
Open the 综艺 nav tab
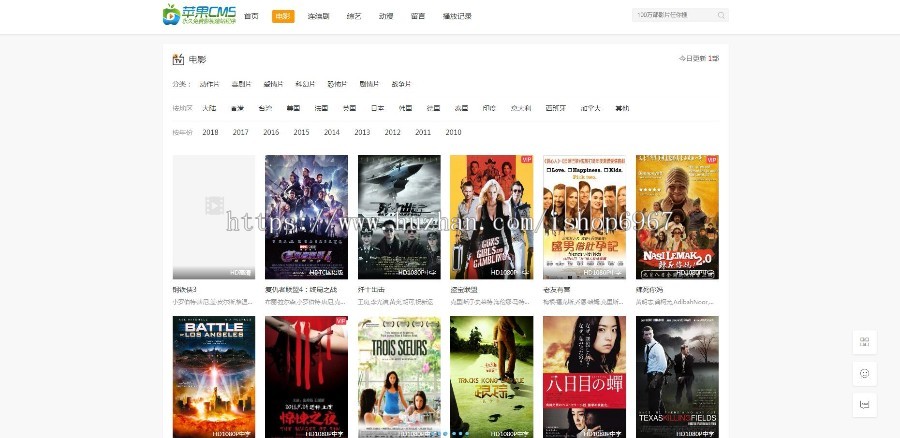[x=354, y=16]
